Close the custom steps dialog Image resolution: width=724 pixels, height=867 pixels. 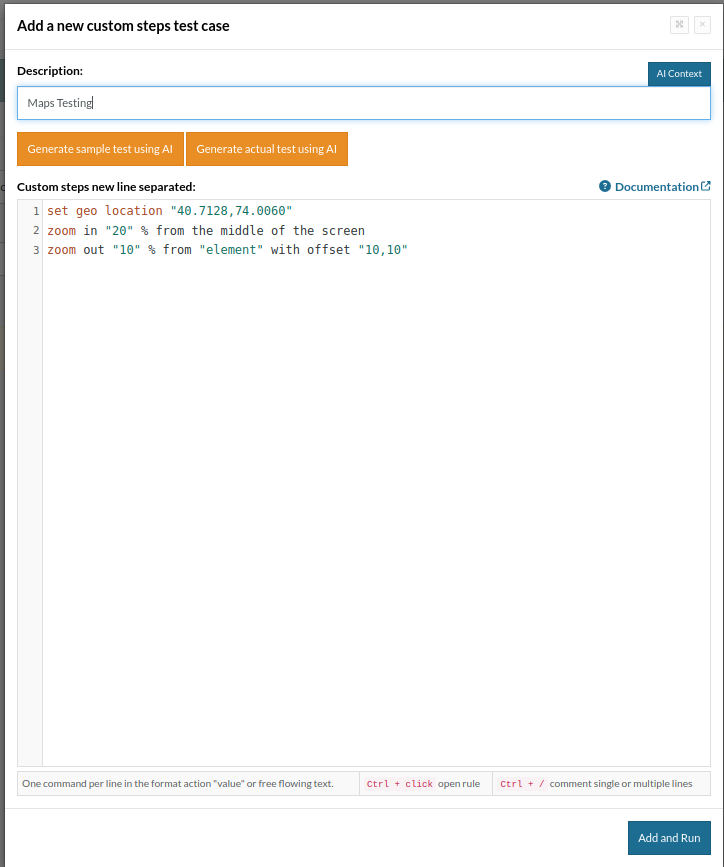(x=702, y=25)
